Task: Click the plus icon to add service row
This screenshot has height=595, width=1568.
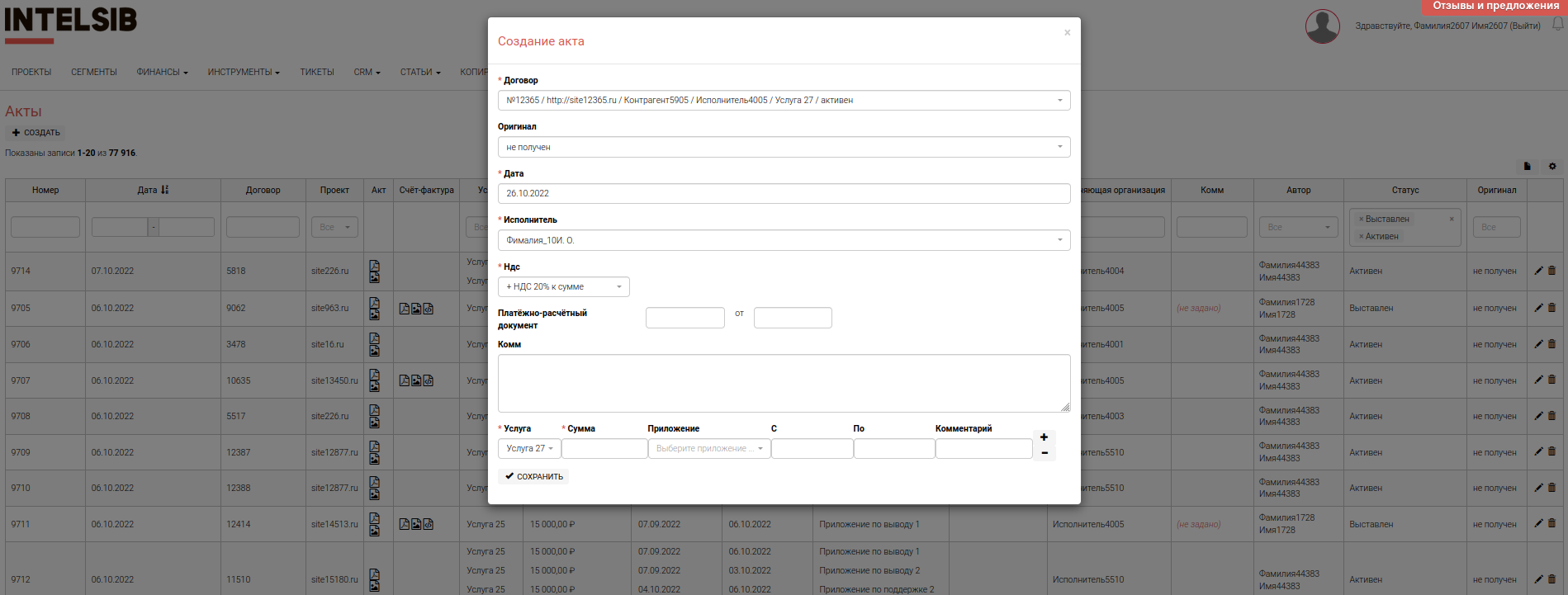Action: pos(1044,437)
